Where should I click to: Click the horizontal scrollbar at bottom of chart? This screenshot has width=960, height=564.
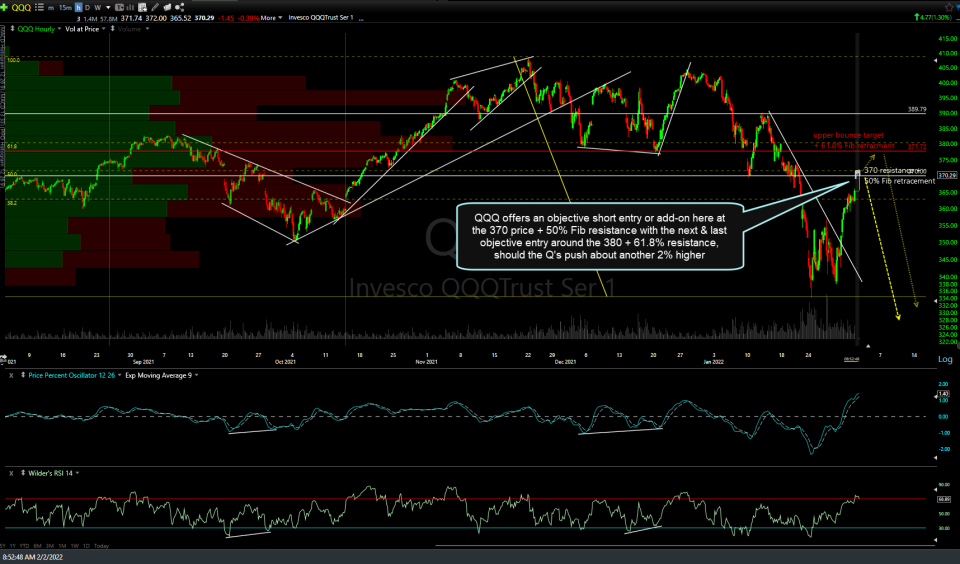686,544
